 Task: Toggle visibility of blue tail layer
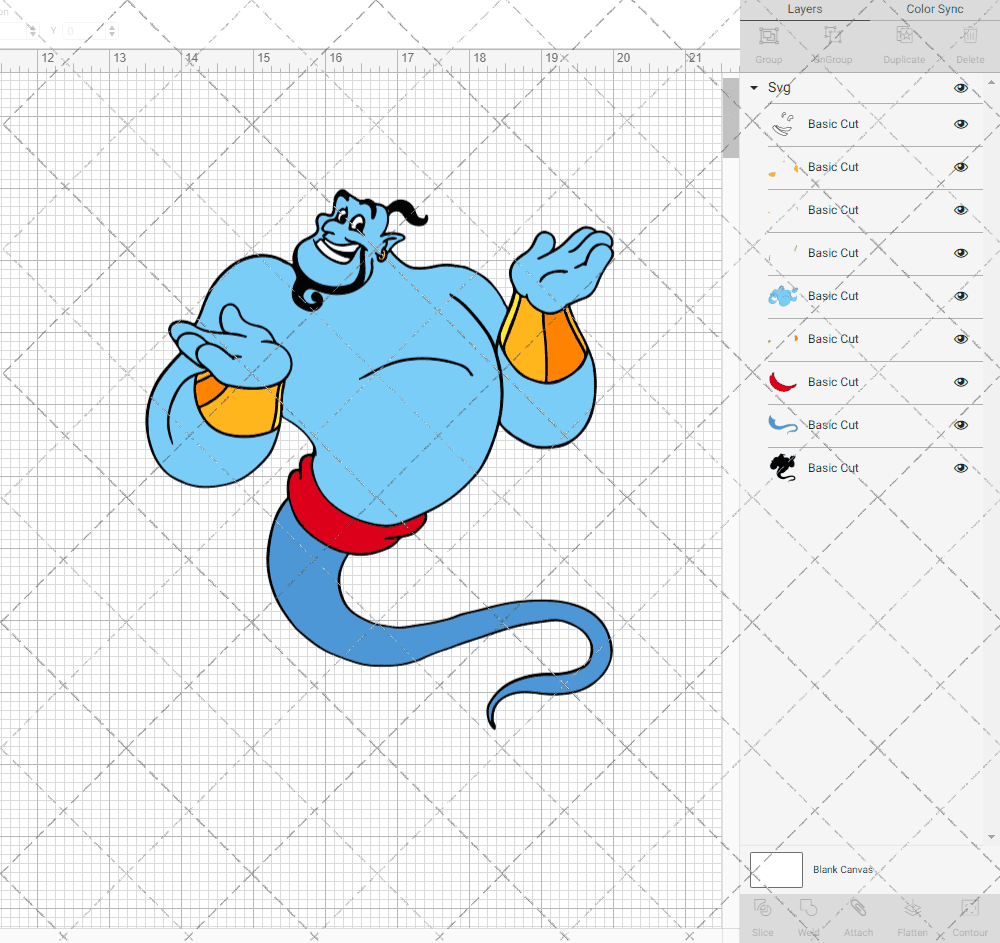961,425
